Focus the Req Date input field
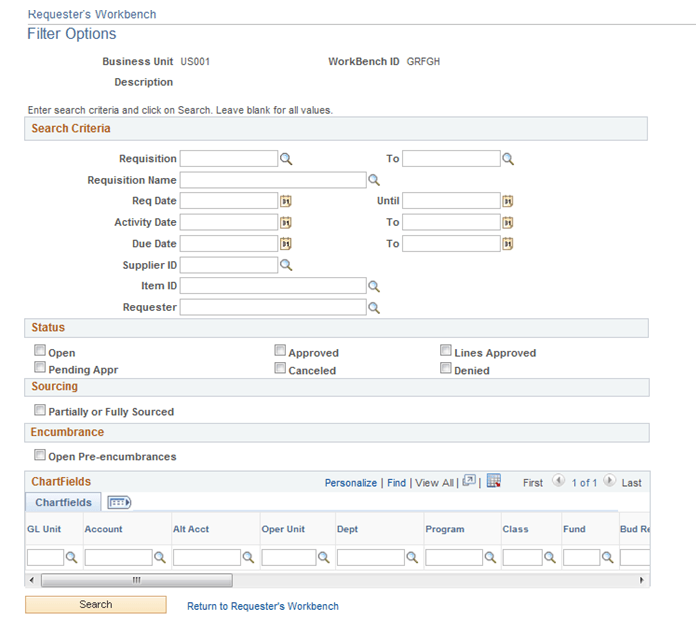 229,201
